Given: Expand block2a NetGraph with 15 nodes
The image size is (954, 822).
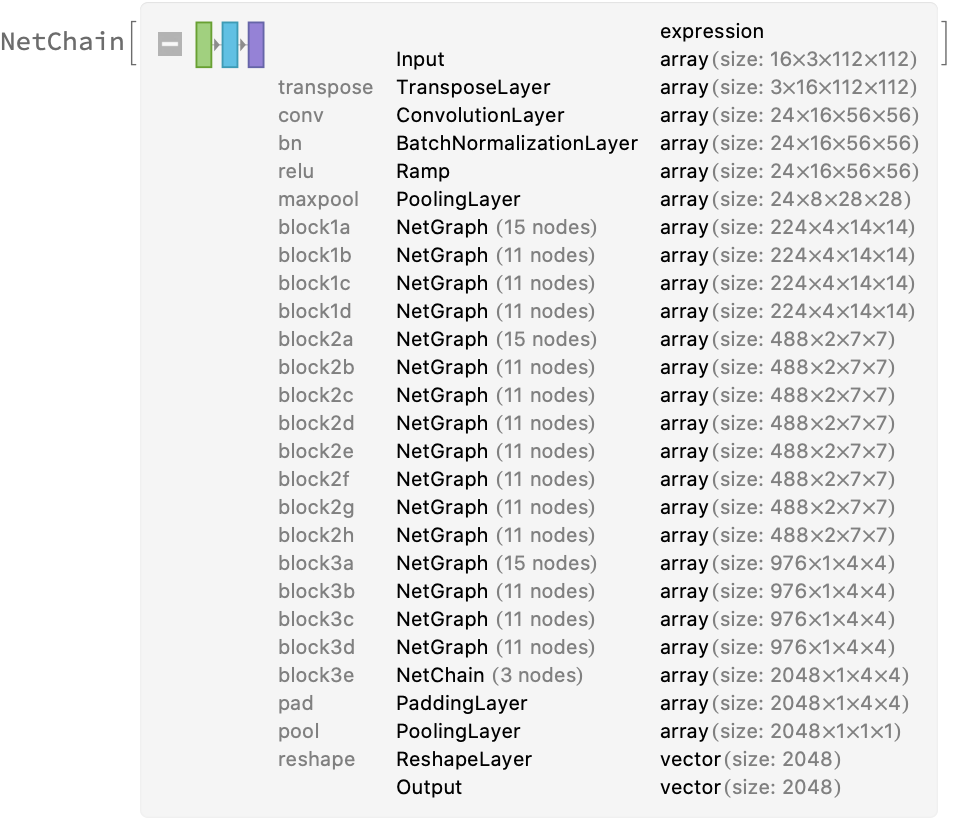Looking at the screenshot, I should point(496,339).
